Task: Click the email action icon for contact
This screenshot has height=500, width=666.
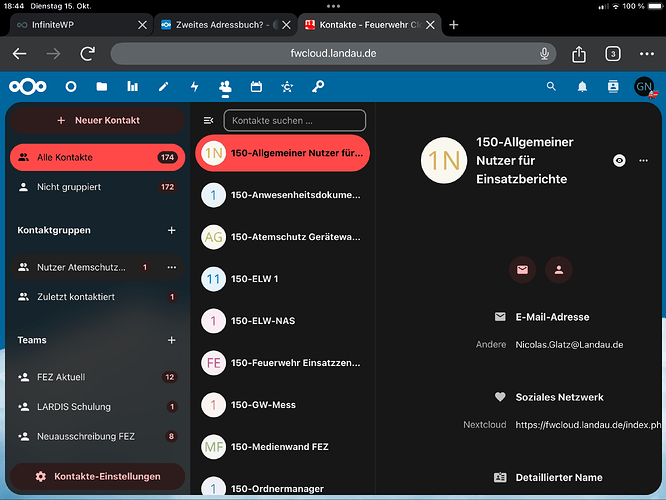Action: click(x=521, y=269)
